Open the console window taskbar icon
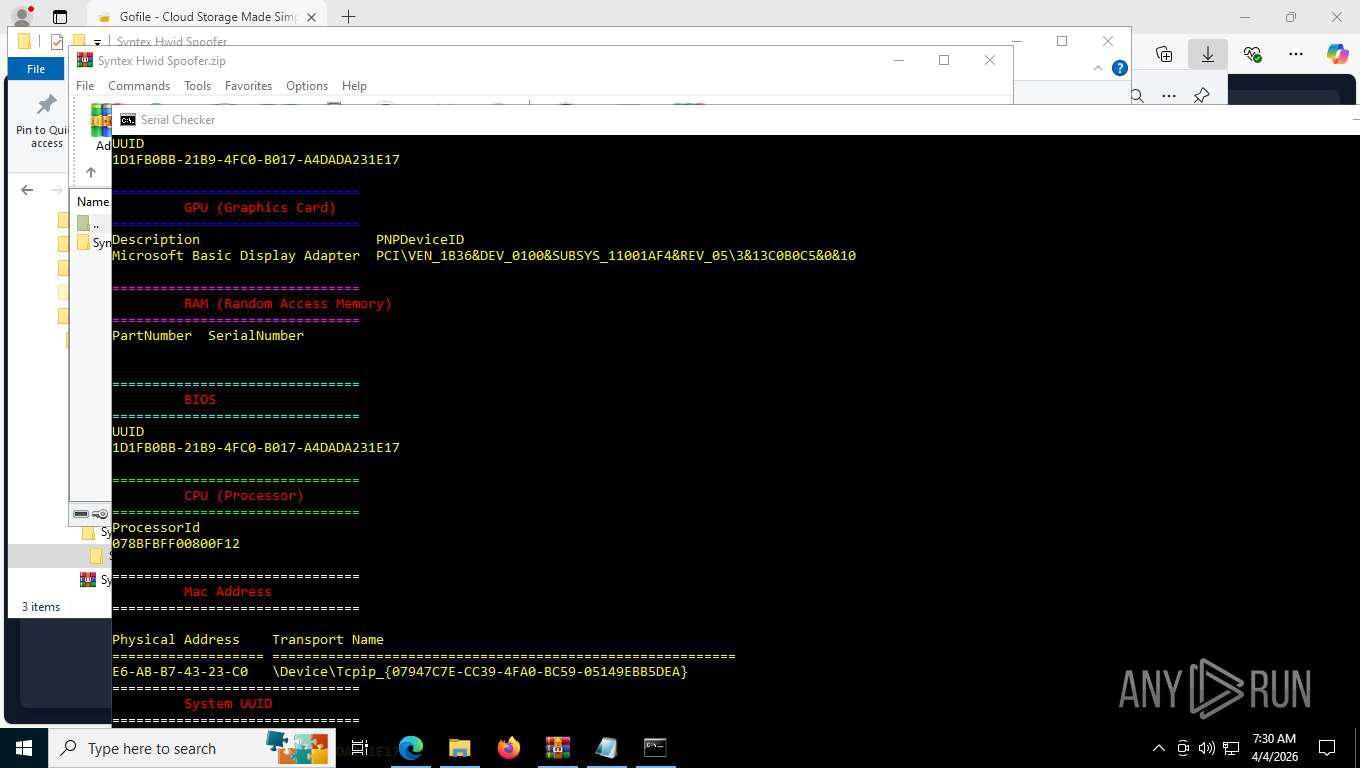The width and height of the screenshot is (1360, 768). (x=655, y=748)
